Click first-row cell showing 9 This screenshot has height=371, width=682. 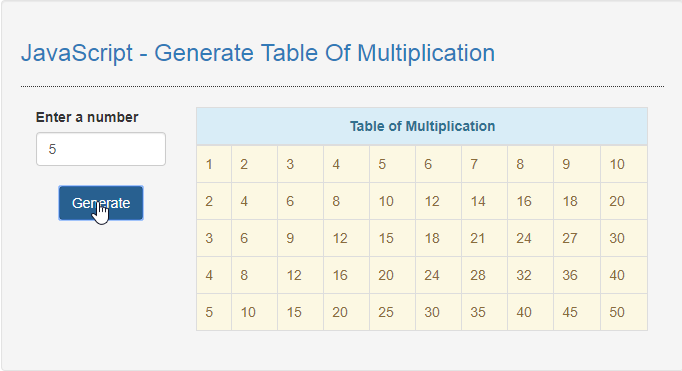pyautogui.click(x=577, y=164)
